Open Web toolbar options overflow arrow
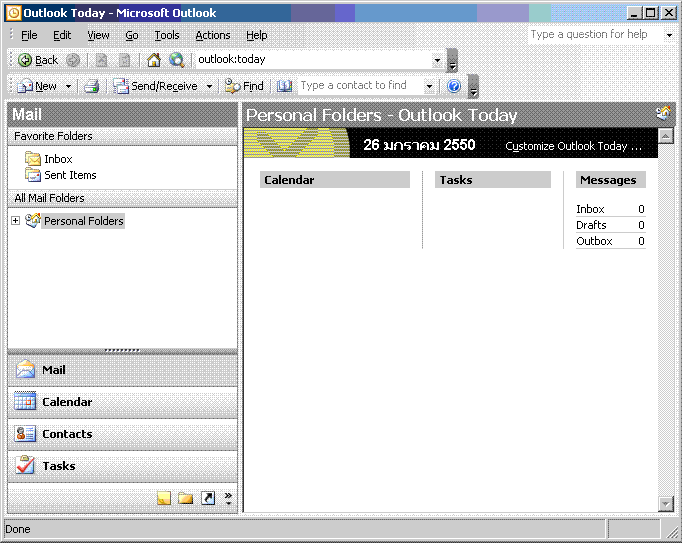Viewport: 682px width, 543px height. [452, 60]
